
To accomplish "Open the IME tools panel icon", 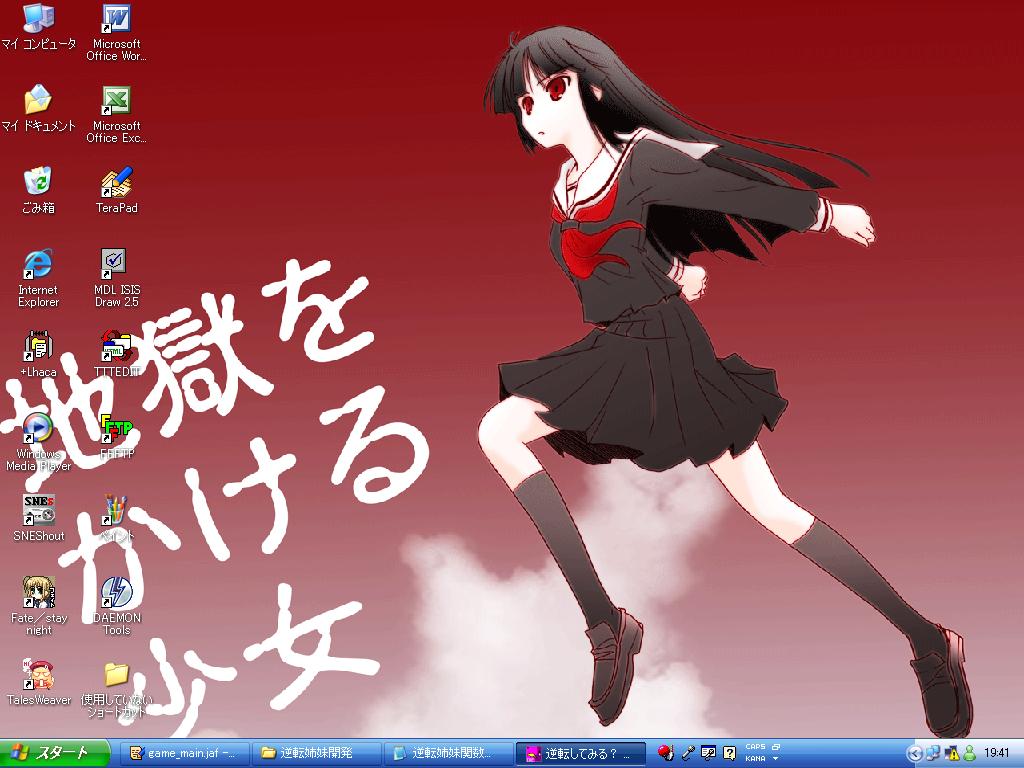I will [709, 753].
